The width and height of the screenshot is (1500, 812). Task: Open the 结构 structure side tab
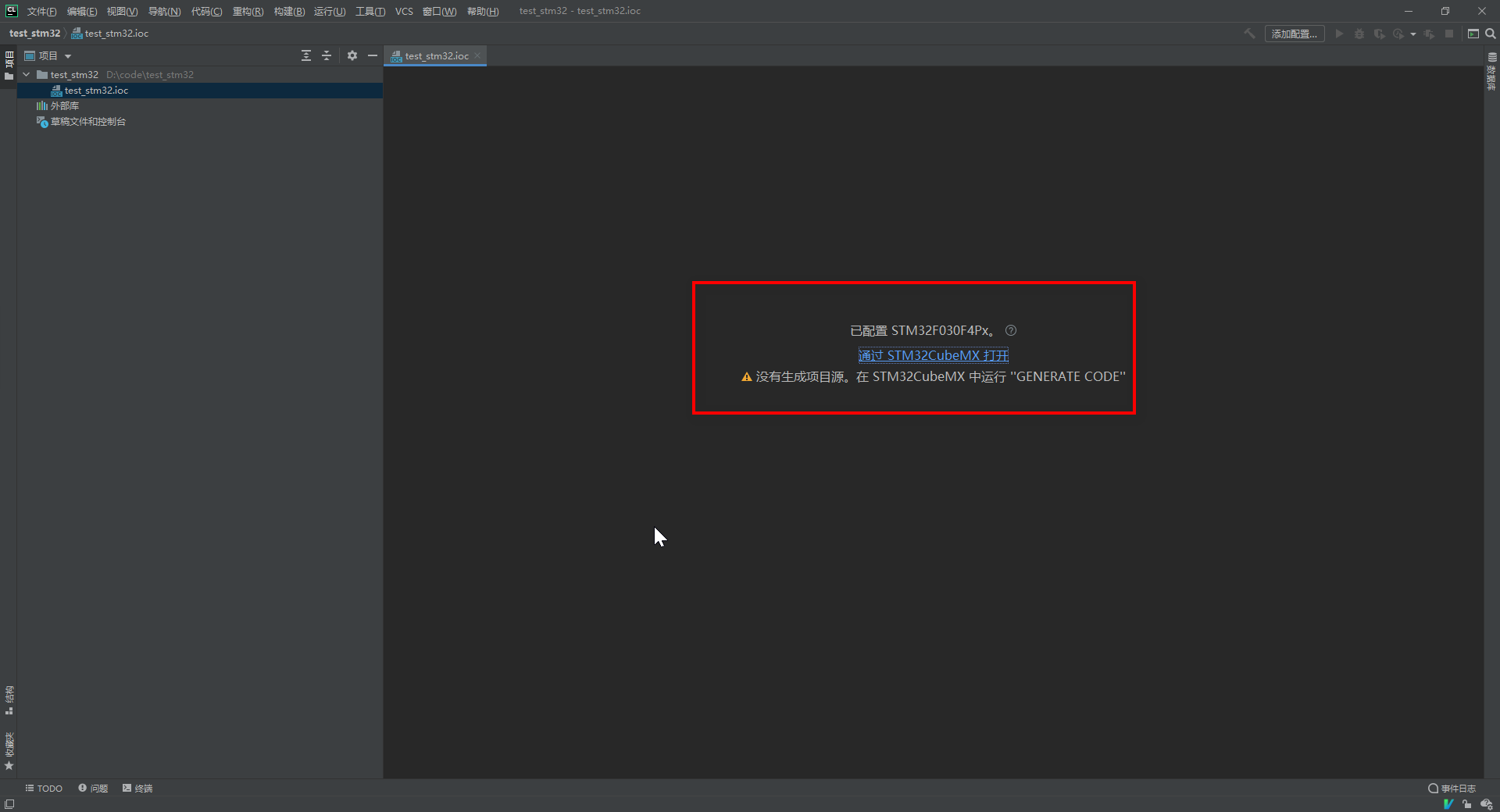9,700
